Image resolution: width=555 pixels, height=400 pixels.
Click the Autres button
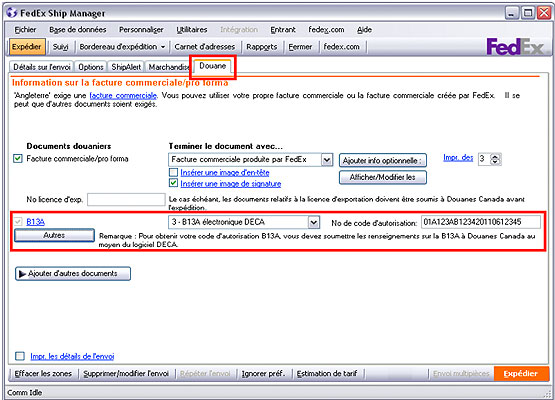[54, 235]
